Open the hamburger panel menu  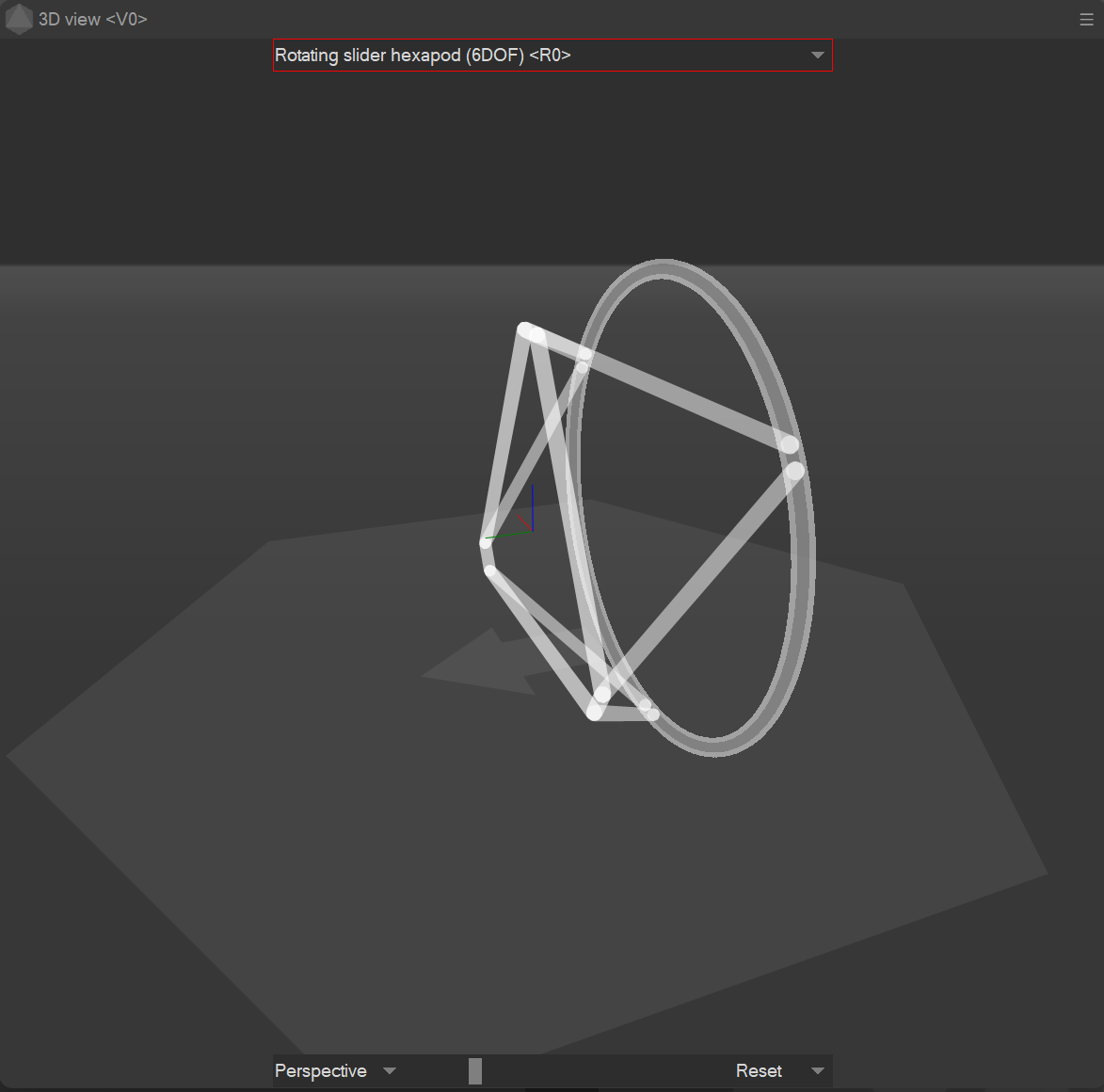[1086, 20]
